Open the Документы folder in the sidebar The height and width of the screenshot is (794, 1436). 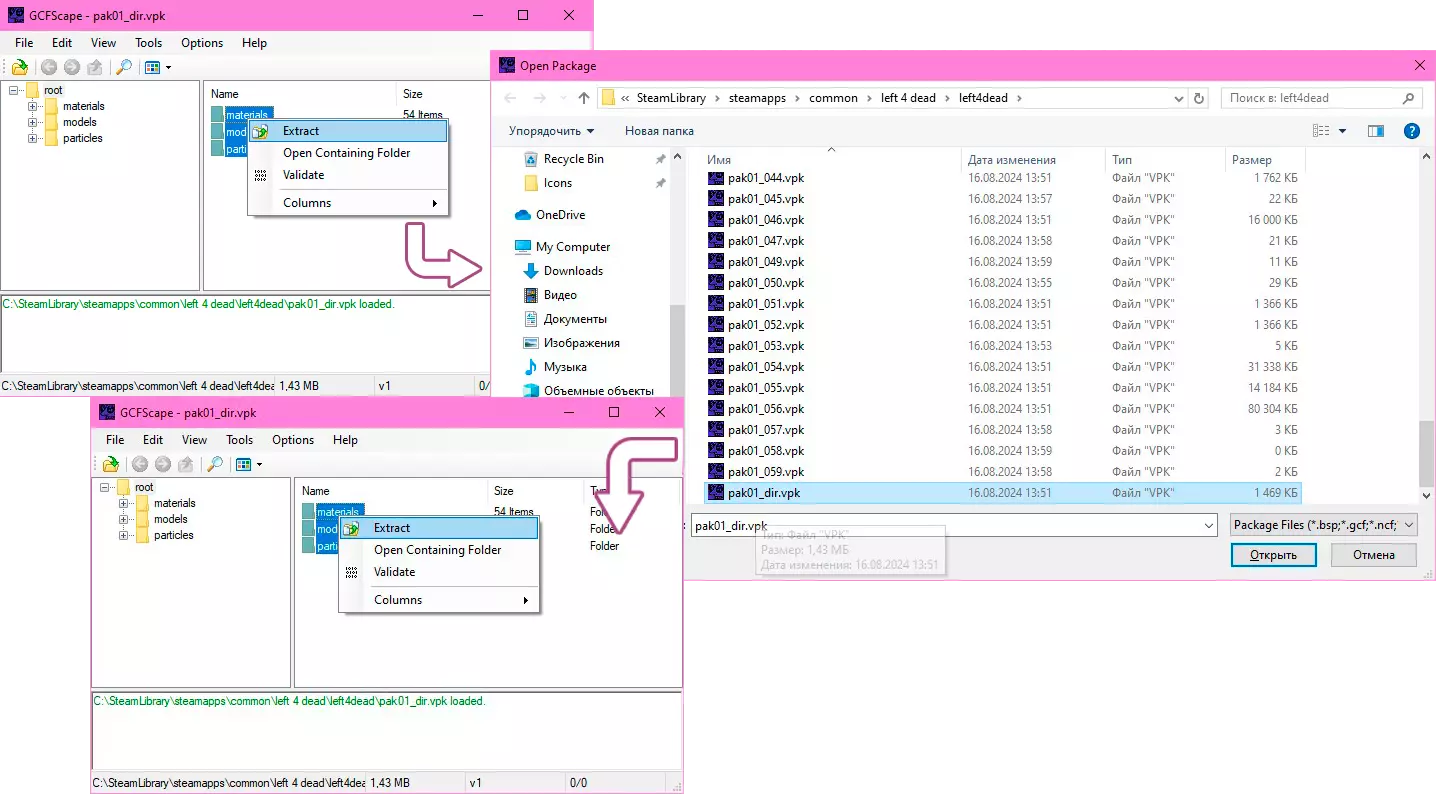[575, 319]
